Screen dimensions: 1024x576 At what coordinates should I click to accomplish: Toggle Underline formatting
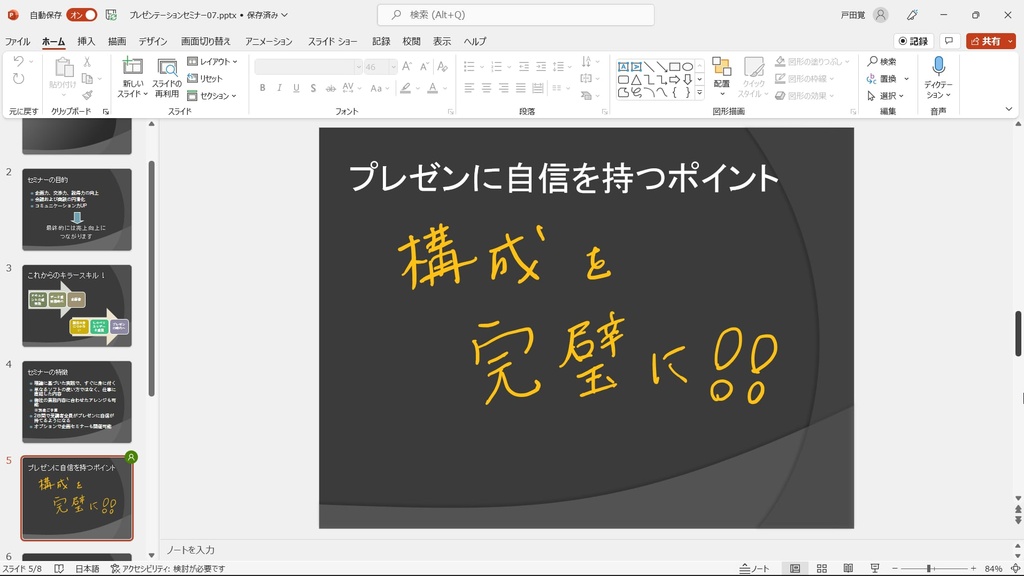coord(296,88)
